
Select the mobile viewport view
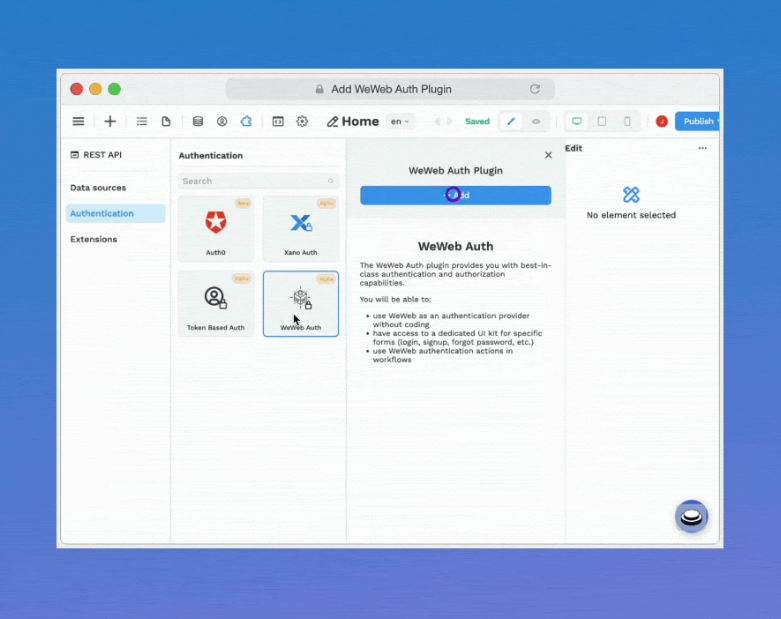627,121
